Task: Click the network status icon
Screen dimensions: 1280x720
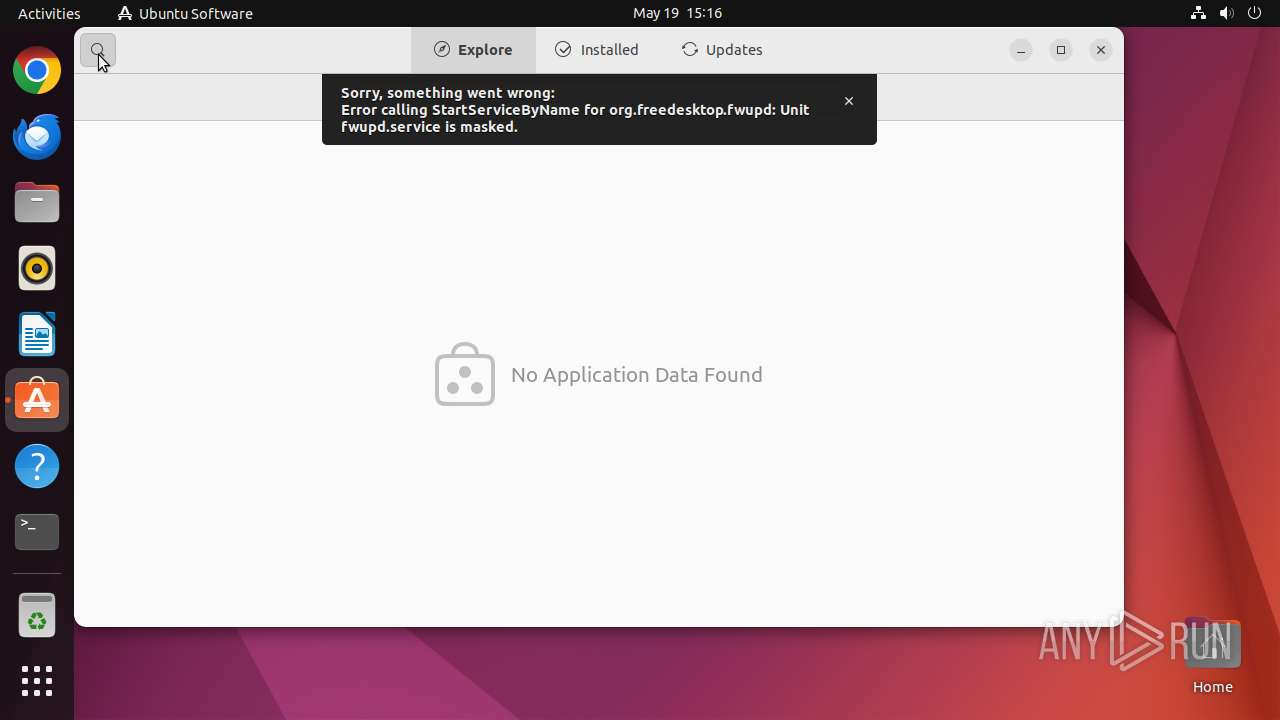Action: [1198, 13]
